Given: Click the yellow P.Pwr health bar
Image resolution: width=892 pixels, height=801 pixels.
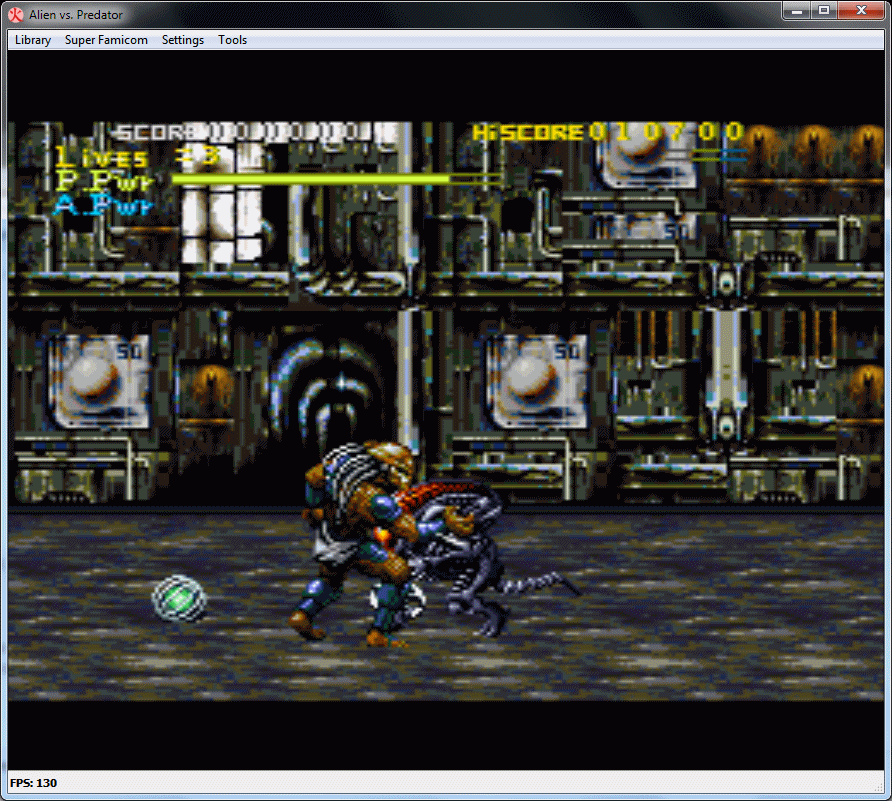Looking at the screenshot, I should point(310,179).
